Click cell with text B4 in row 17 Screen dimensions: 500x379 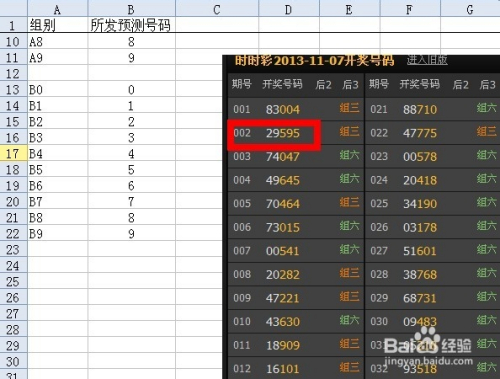click(x=58, y=154)
